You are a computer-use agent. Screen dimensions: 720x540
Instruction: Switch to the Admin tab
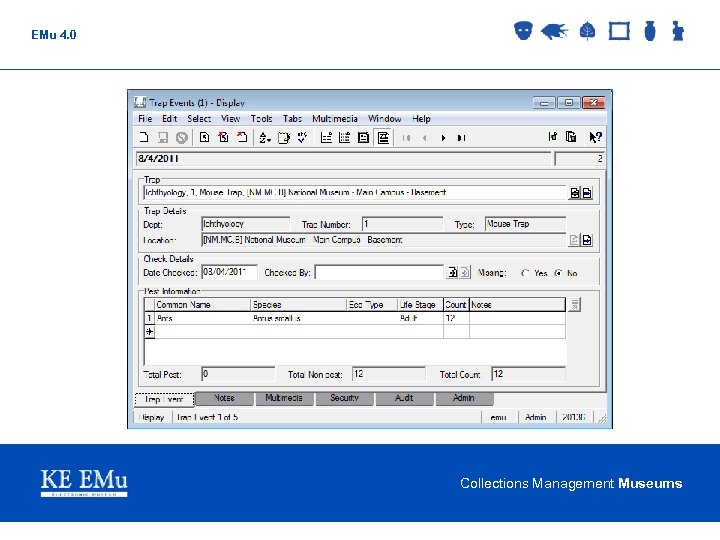tap(464, 398)
